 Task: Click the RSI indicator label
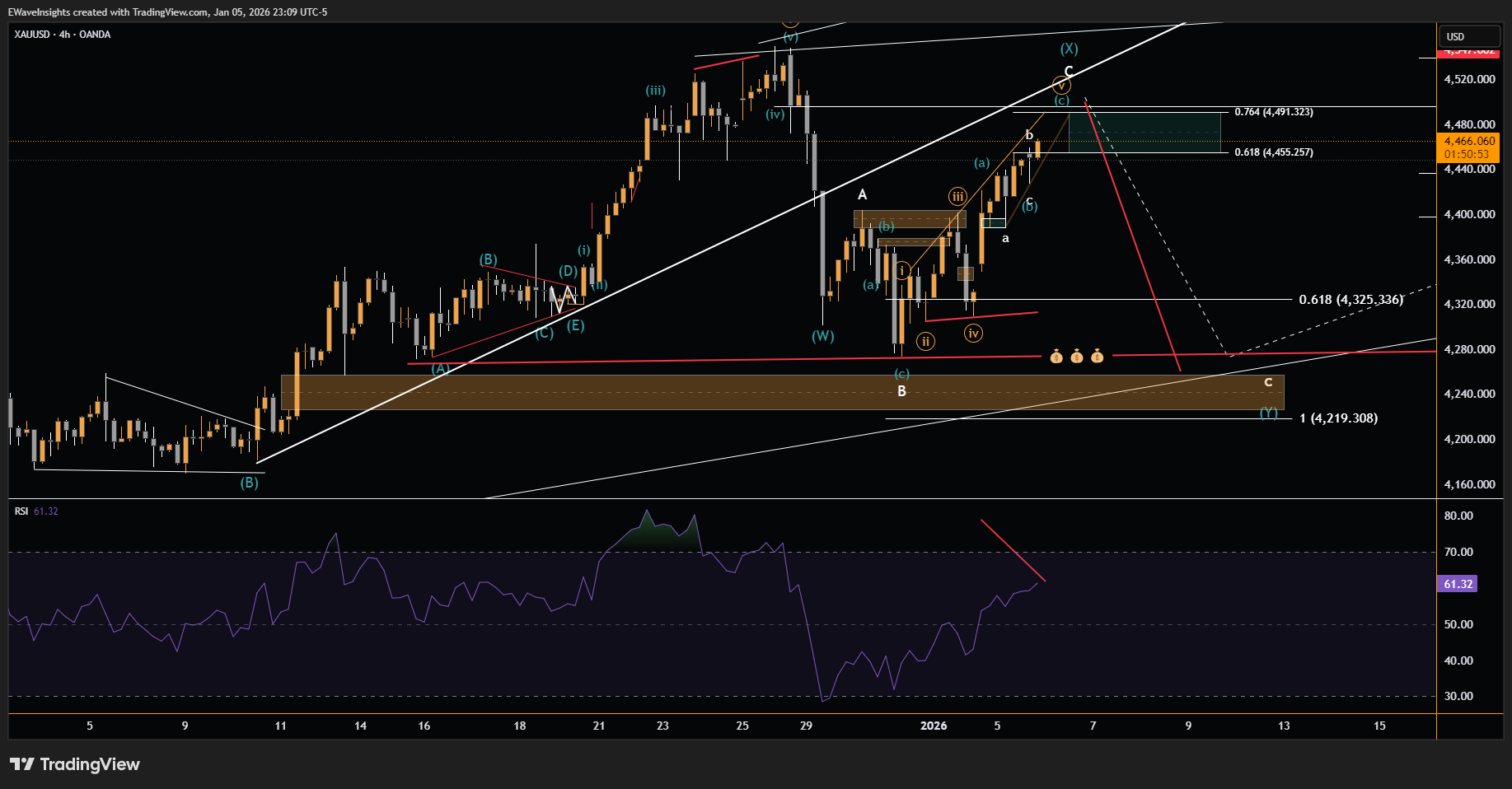click(21, 511)
